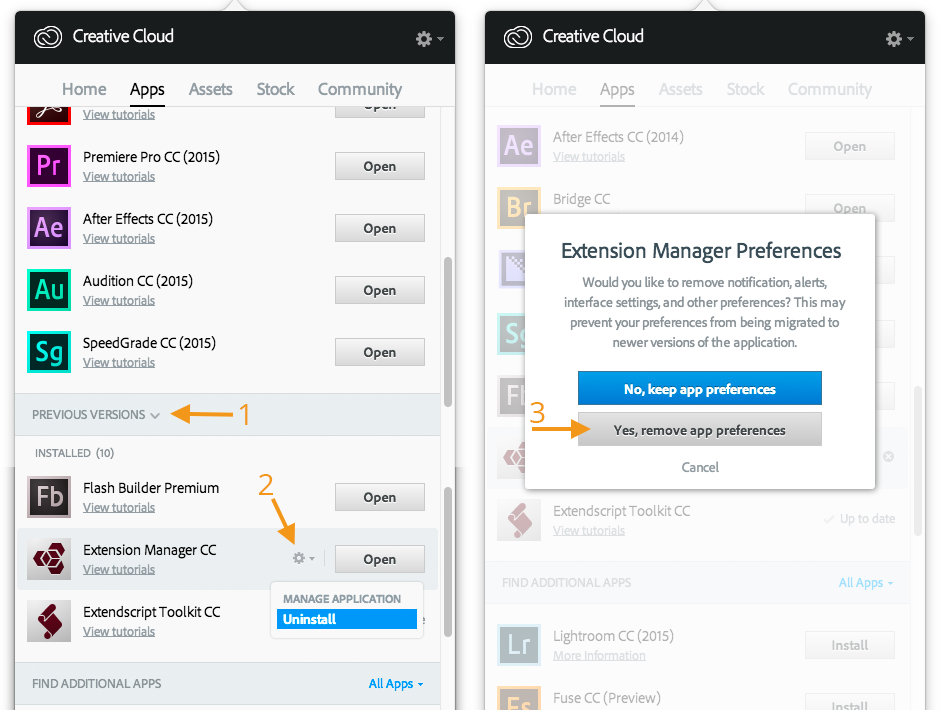940x710 pixels.
Task: Choose Uninstall from Manage Application menu
Action: (346, 619)
